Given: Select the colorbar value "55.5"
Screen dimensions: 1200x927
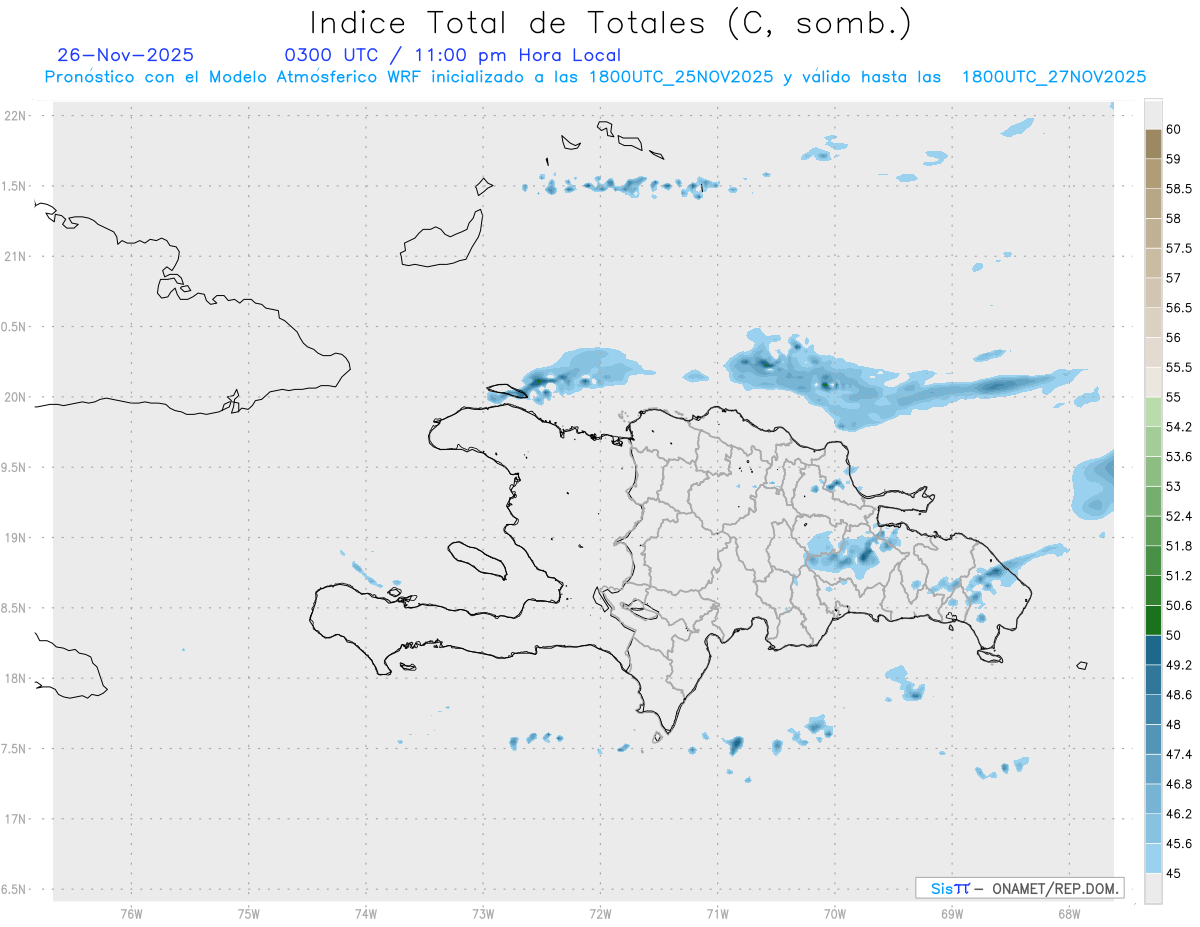Looking at the screenshot, I should point(1179,367).
